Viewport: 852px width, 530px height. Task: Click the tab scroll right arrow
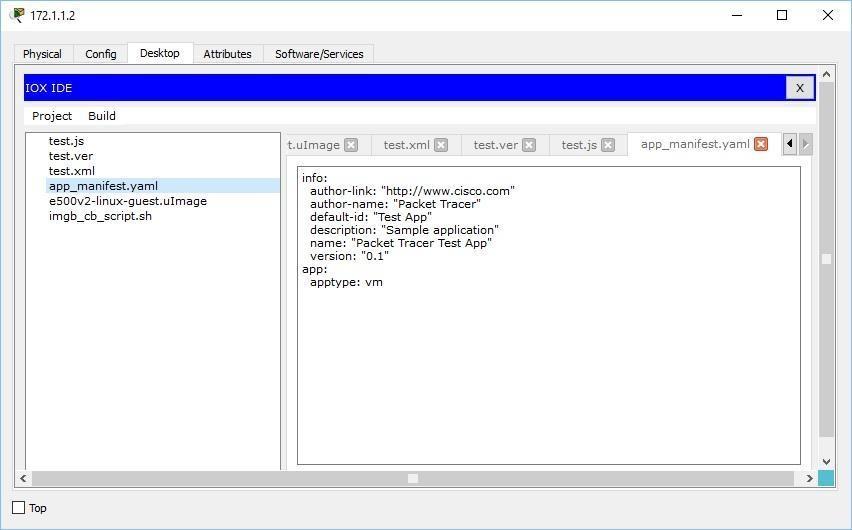click(805, 144)
